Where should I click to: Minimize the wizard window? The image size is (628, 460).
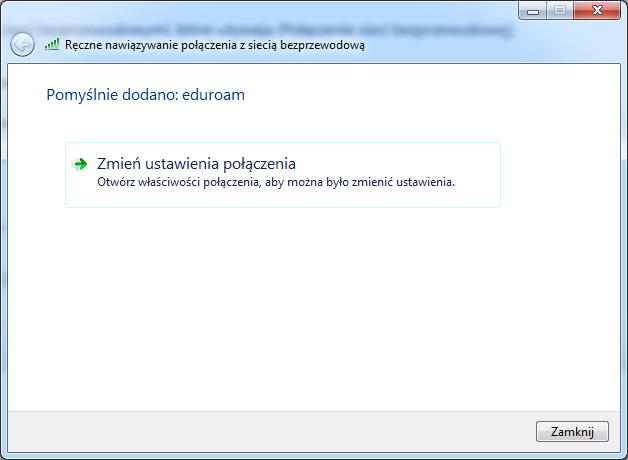tap(532, 10)
